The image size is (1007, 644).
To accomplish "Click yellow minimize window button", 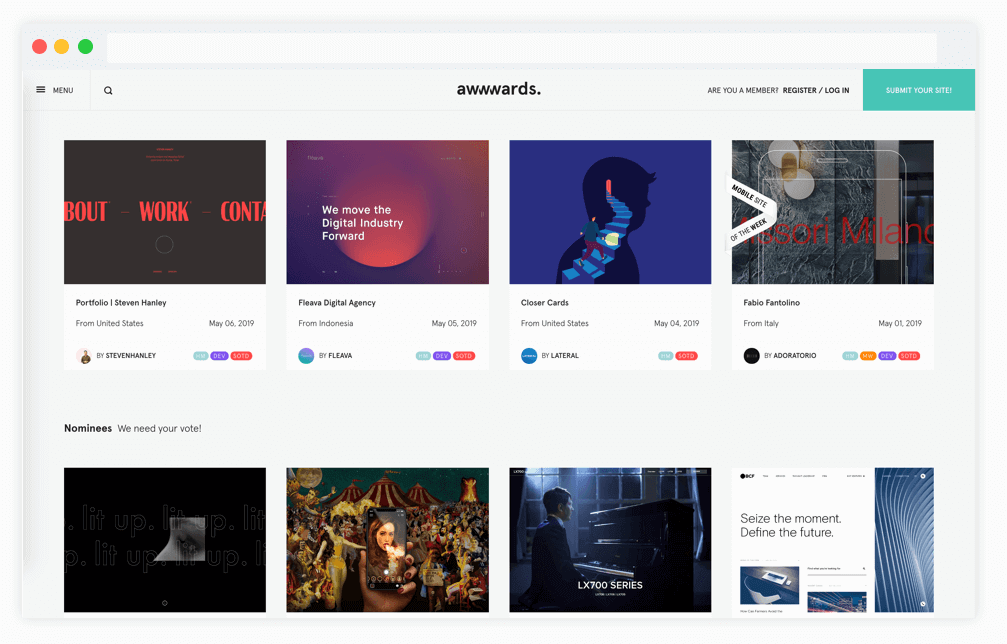I will click(62, 46).
